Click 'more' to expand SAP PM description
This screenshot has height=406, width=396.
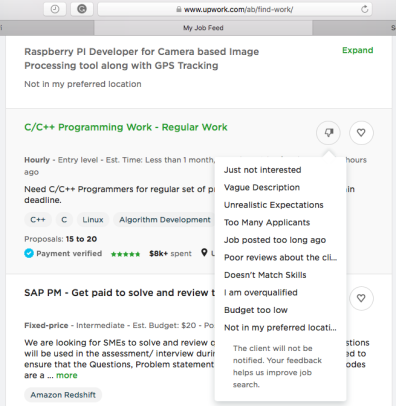tap(67, 375)
